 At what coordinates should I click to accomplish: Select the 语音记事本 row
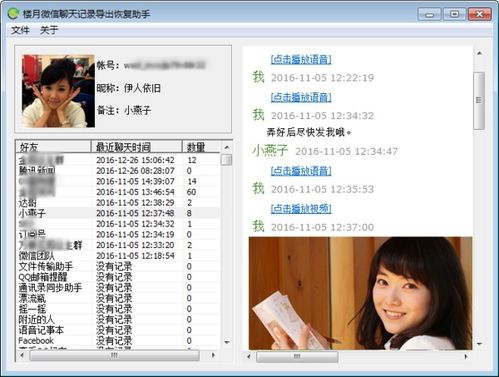coord(118,330)
